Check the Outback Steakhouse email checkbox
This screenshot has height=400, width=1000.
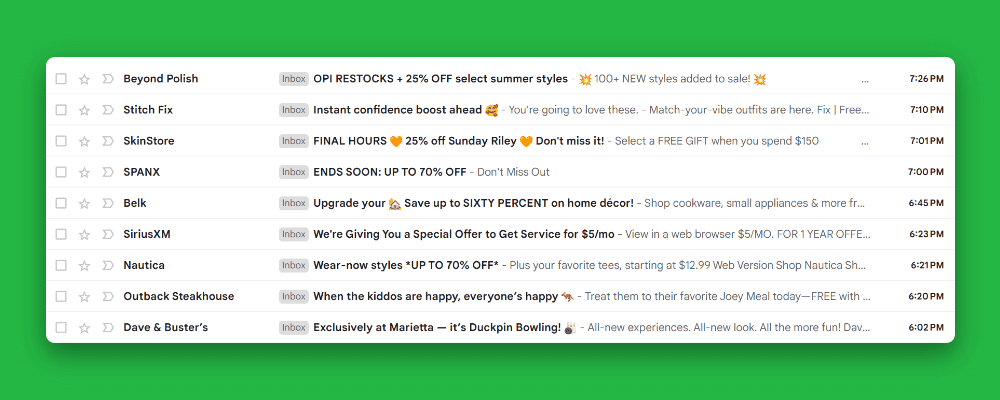pyautogui.click(x=61, y=296)
